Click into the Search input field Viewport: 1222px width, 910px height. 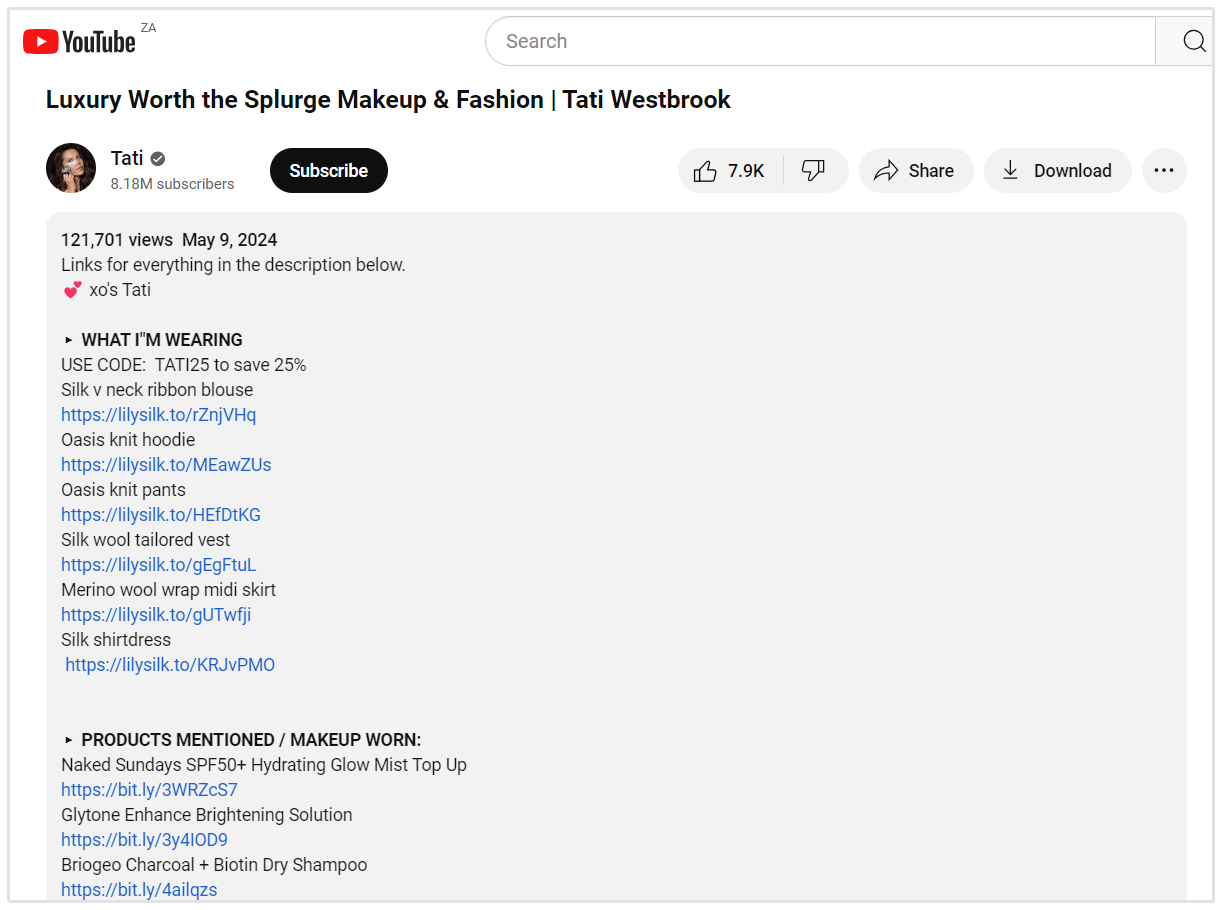(820, 41)
